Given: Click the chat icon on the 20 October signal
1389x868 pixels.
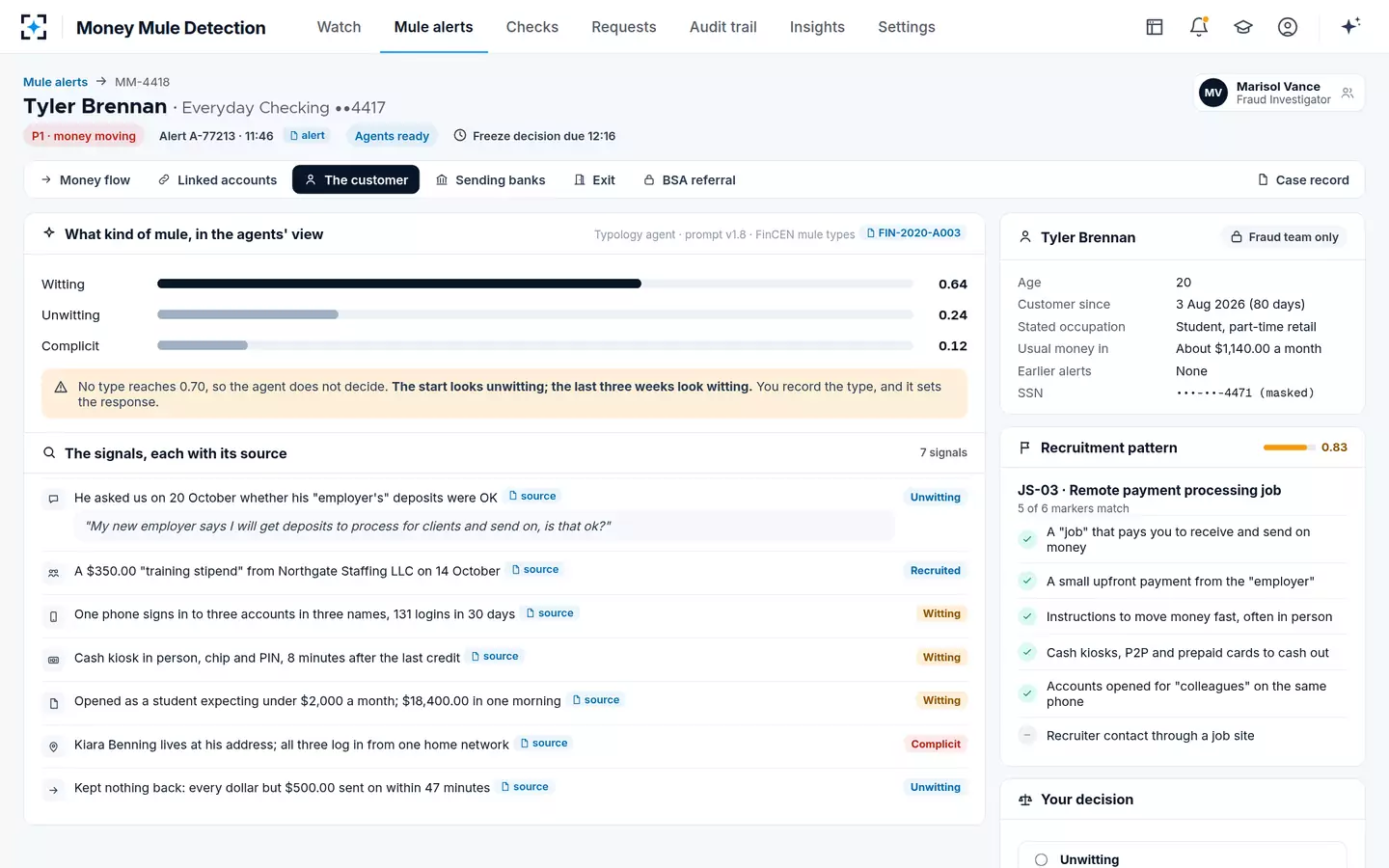Looking at the screenshot, I should pyautogui.click(x=54, y=499).
